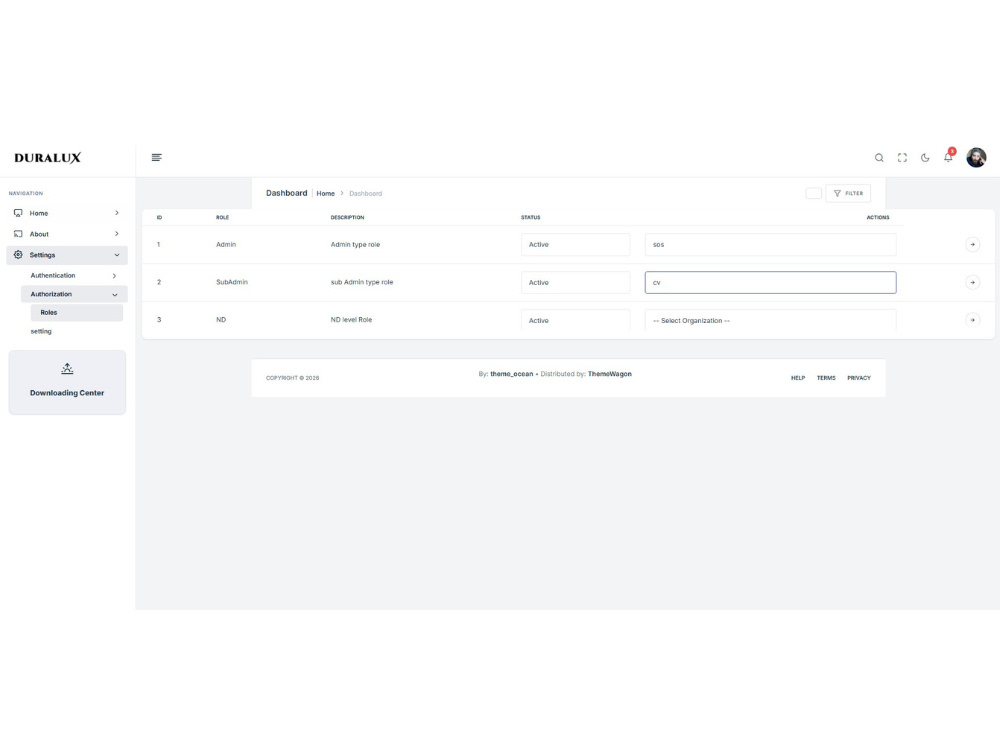Expand the Authentication submenu chevron
Image resolution: width=1000 pixels, height=750 pixels.
point(114,276)
